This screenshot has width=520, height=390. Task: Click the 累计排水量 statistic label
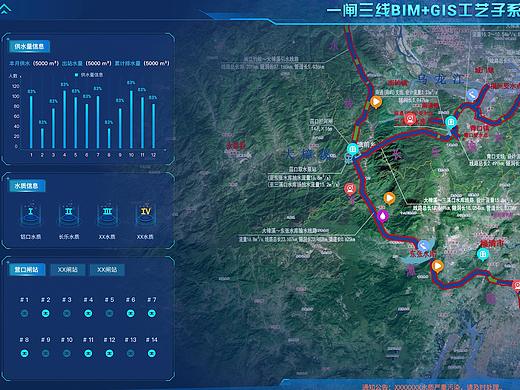tap(128, 63)
